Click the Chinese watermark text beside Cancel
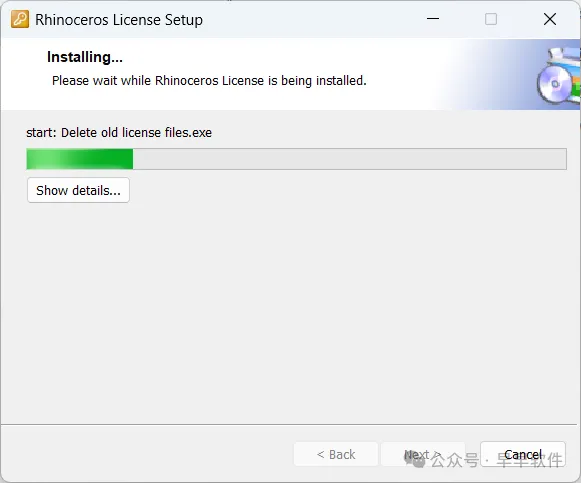Image resolution: width=581 pixels, height=483 pixels. coord(497,460)
